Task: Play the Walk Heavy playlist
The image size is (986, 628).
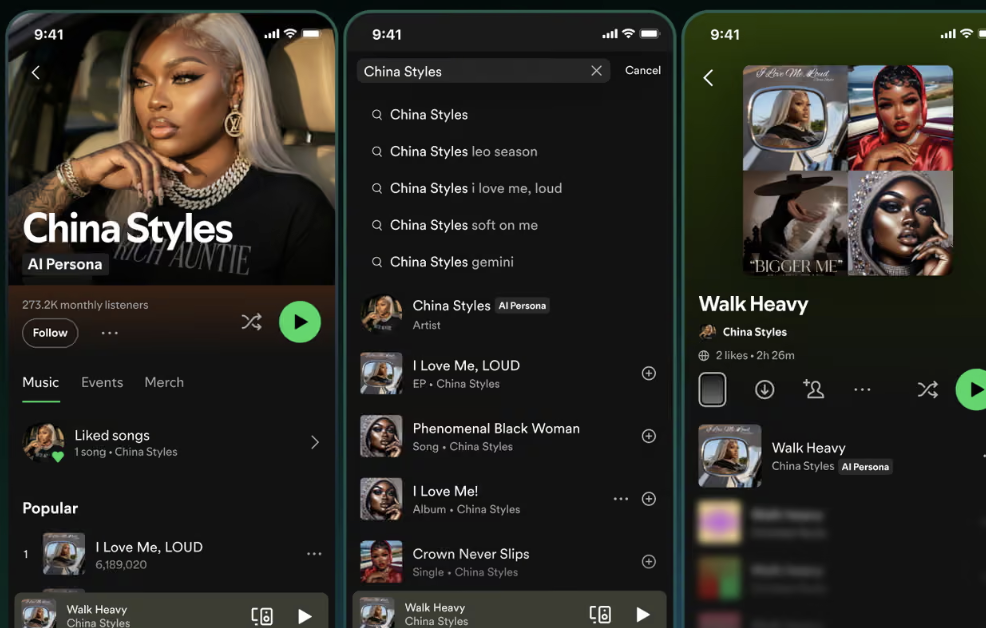Action: tap(972, 390)
